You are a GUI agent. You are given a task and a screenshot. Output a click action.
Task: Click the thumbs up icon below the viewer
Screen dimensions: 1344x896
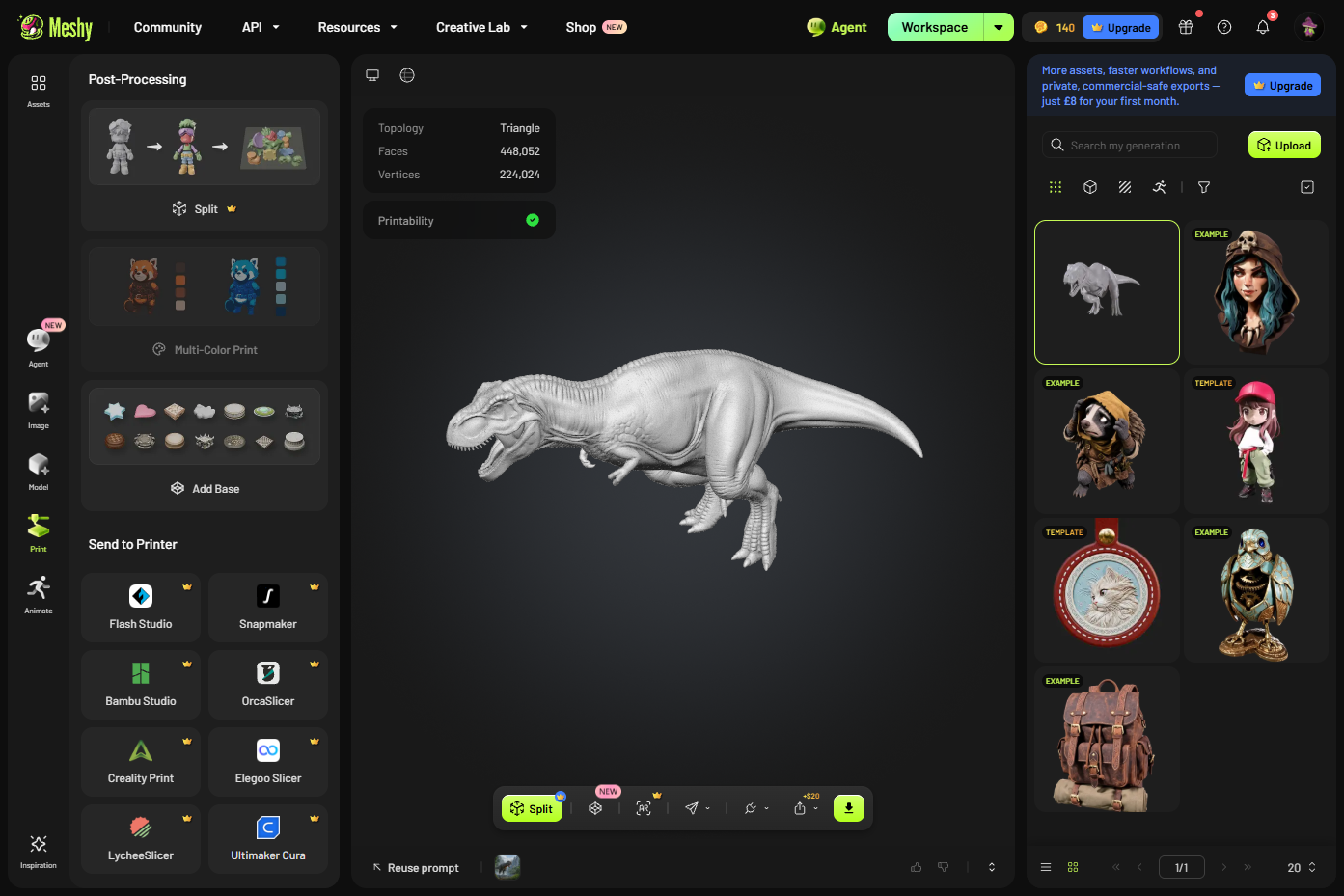pos(917,867)
